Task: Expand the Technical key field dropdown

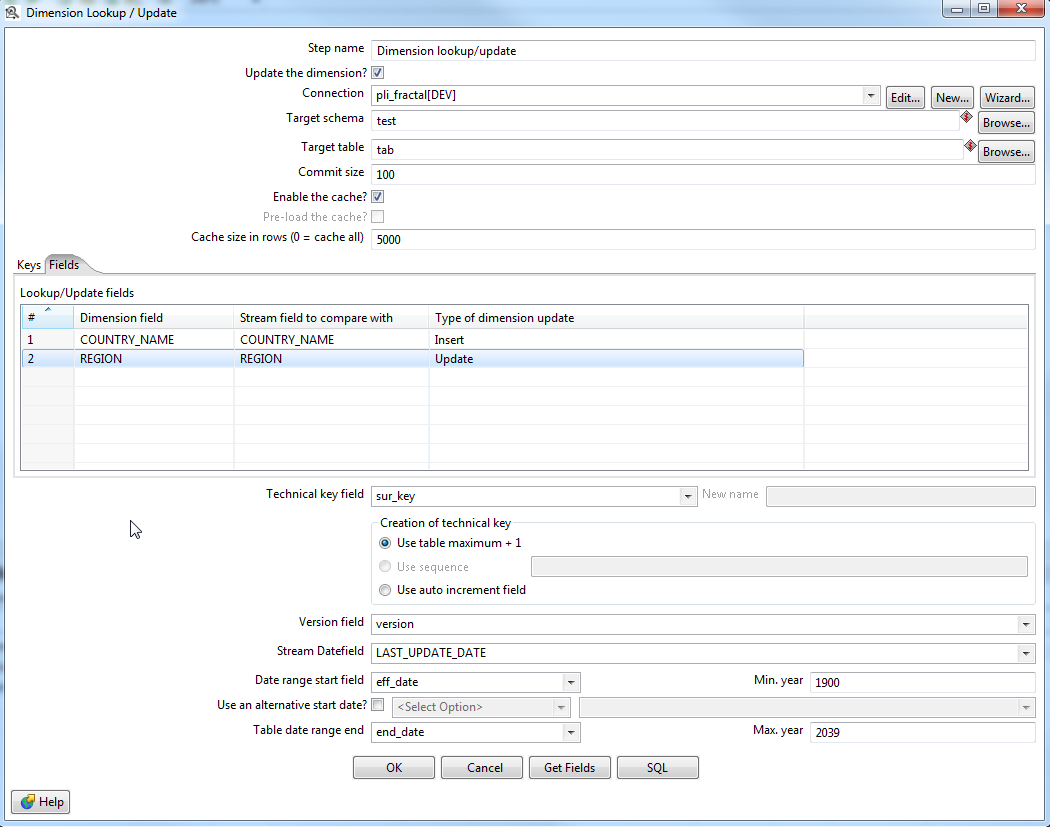Action: (688, 496)
